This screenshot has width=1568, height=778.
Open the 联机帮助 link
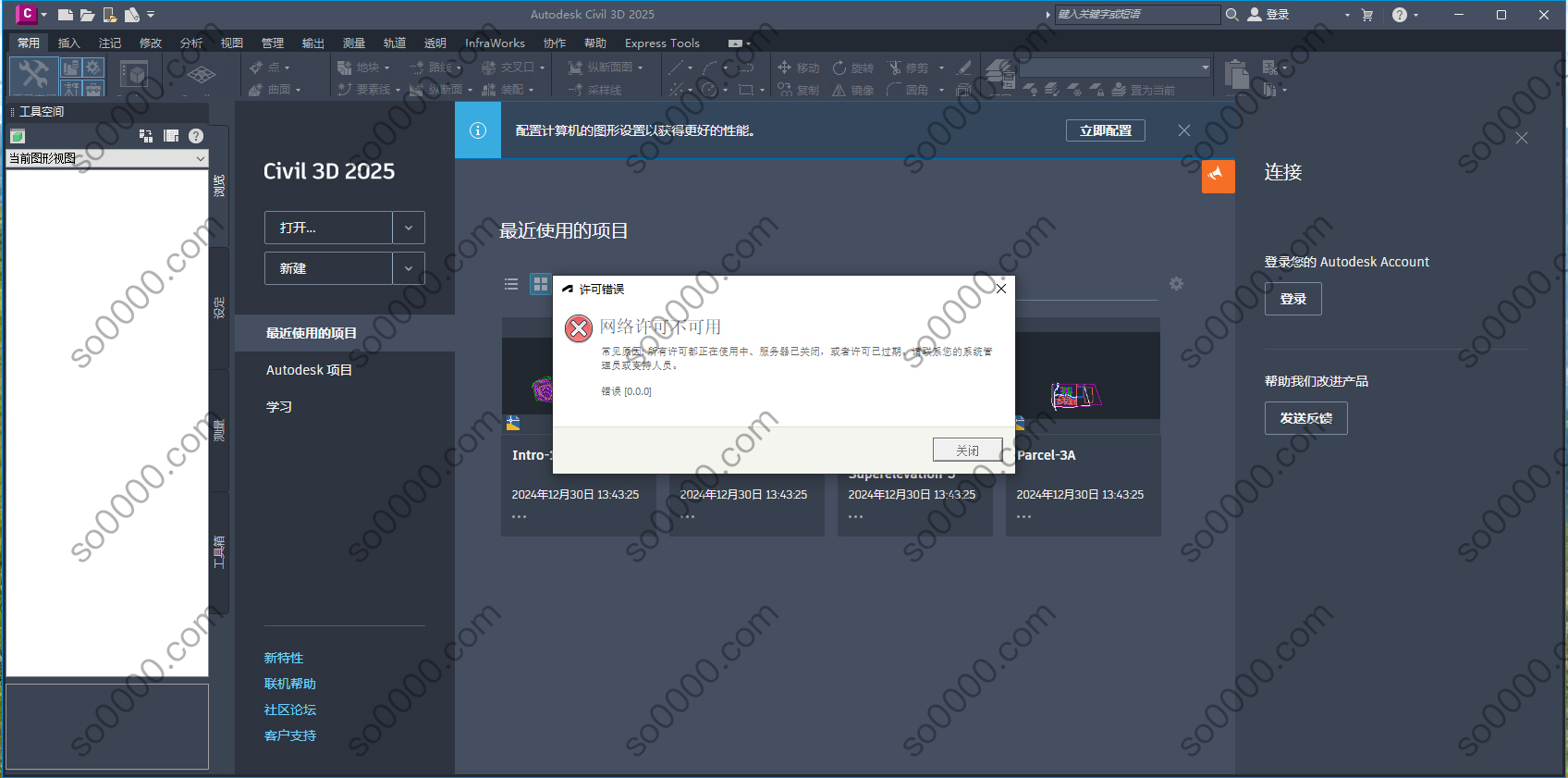point(290,684)
